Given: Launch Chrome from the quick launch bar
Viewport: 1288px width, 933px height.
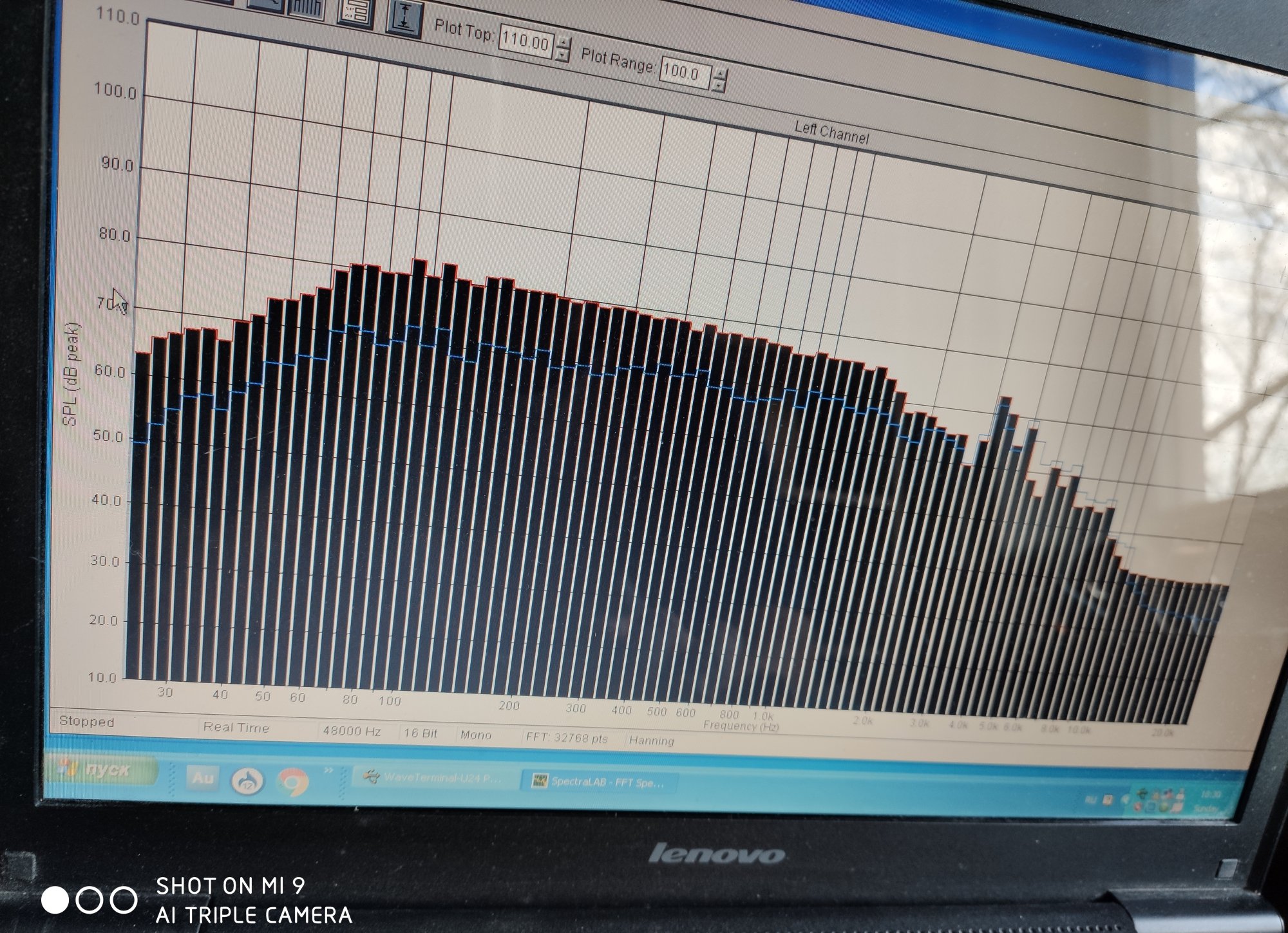Looking at the screenshot, I should (292, 782).
